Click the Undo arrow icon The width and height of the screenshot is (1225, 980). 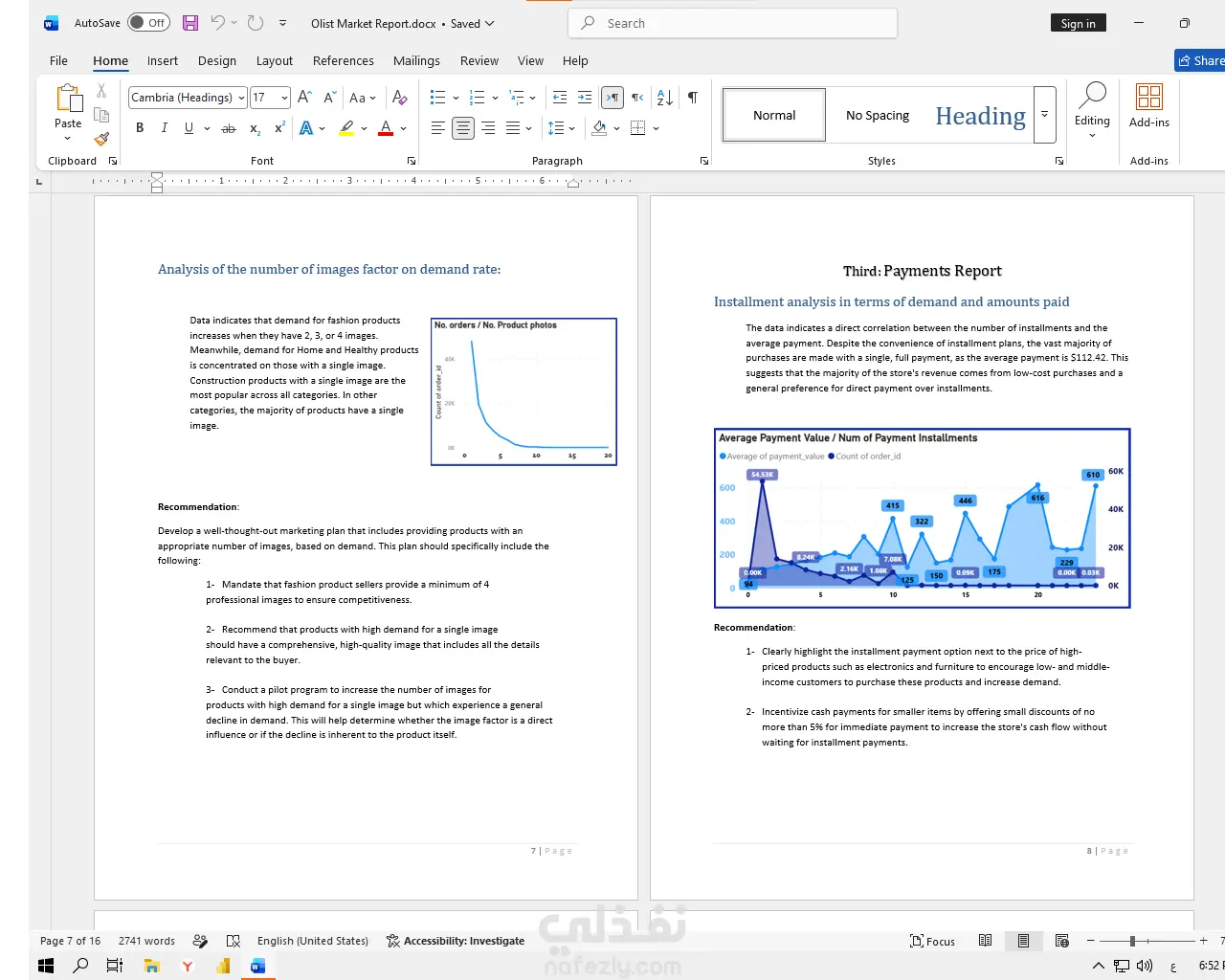click(218, 23)
